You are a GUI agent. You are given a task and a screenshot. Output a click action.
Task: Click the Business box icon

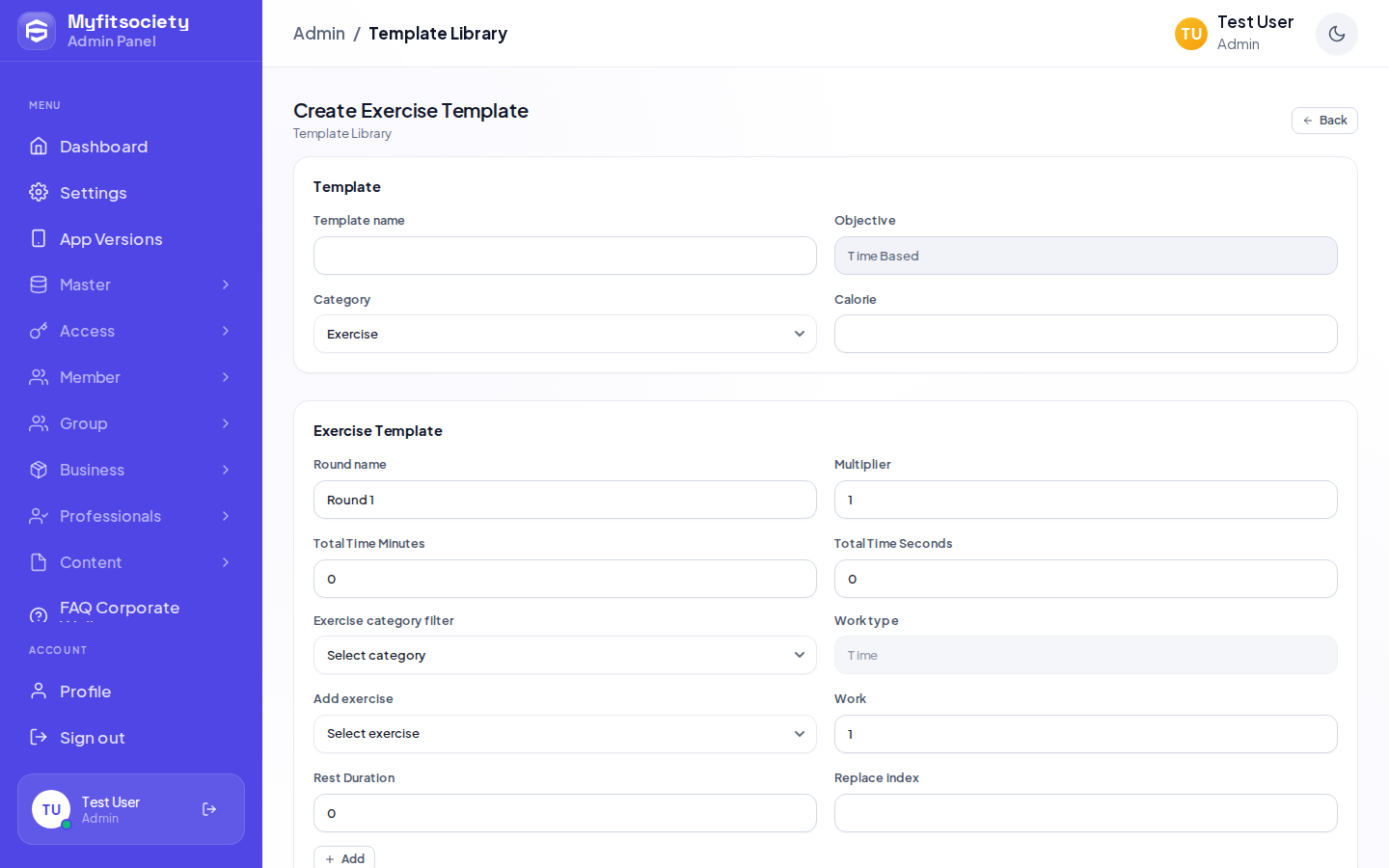[x=39, y=470]
